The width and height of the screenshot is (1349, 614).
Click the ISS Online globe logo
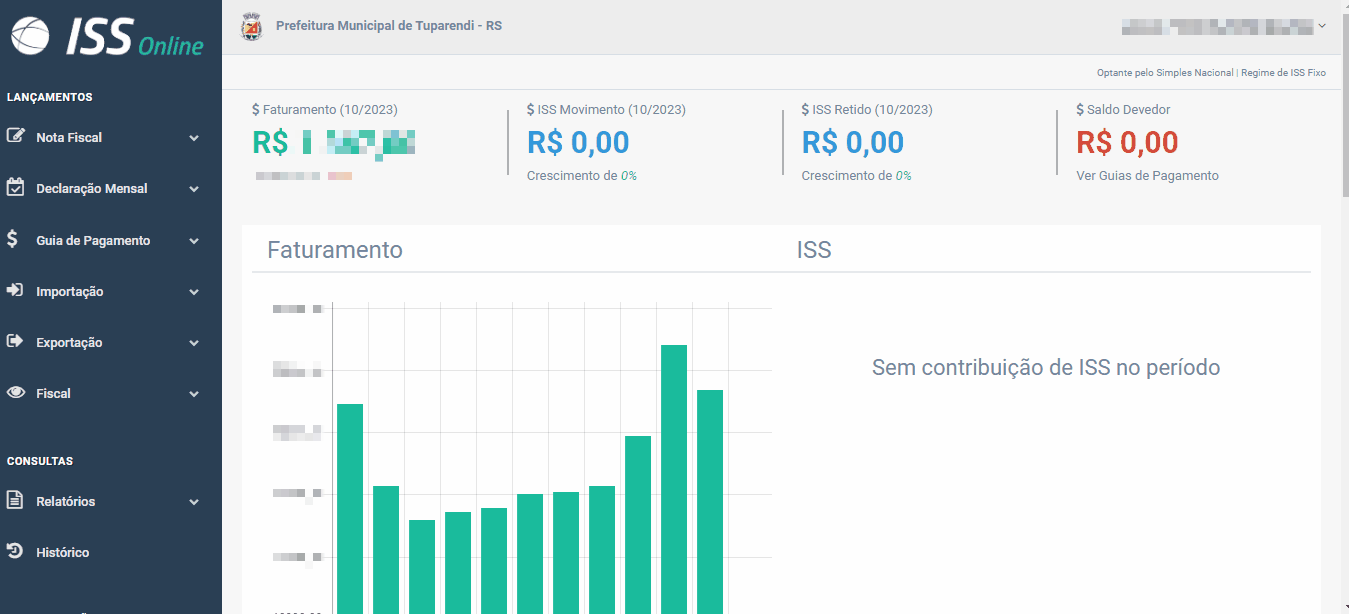click(29, 37)
